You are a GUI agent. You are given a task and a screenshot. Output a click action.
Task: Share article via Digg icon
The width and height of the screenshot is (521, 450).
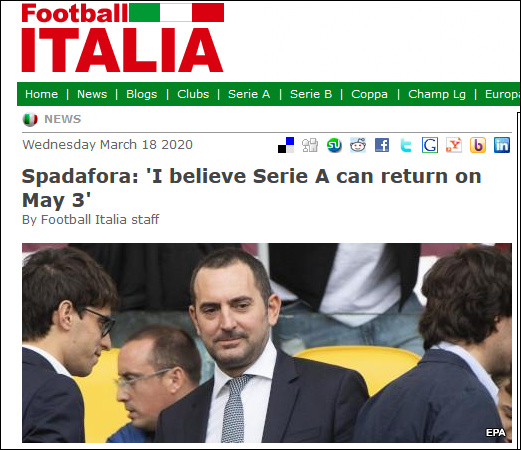pos(310,145)
